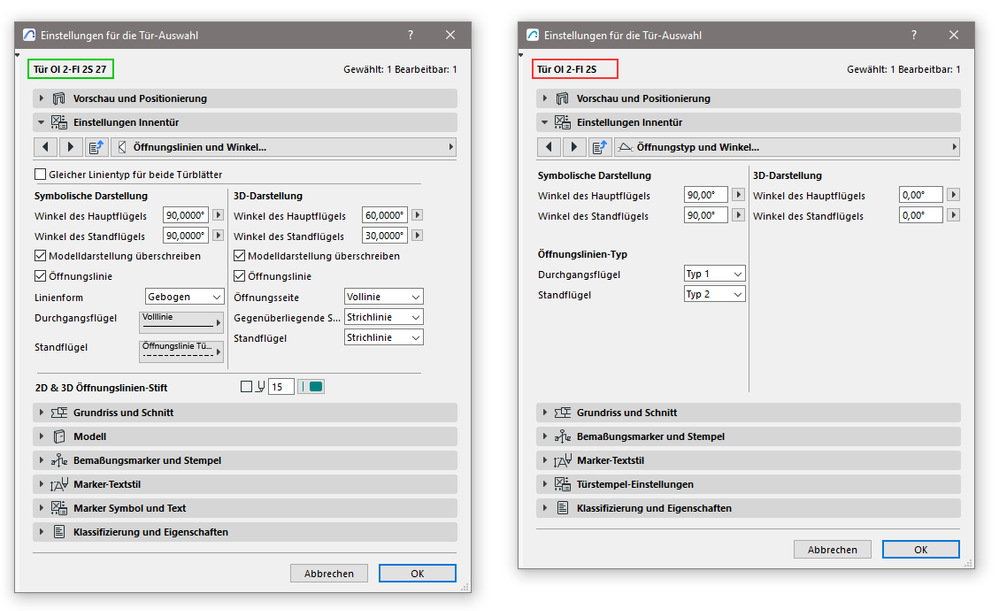This screenshot has height=611, width=999.
Task: Expand Grundriss und Schnitt in left dialog
Action: [x=41, y=412]
